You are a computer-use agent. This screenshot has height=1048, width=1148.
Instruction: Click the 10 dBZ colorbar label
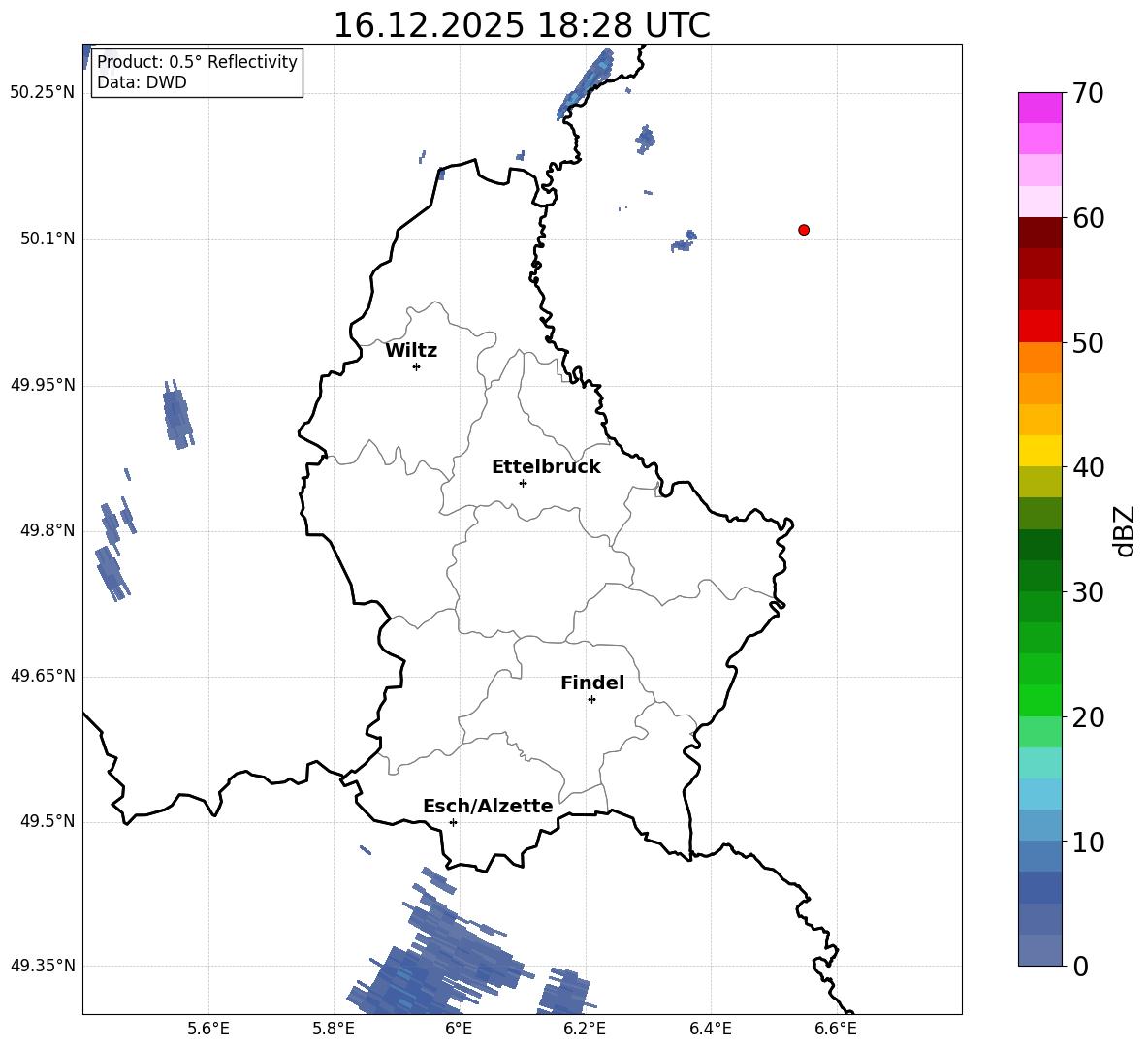1088,842
